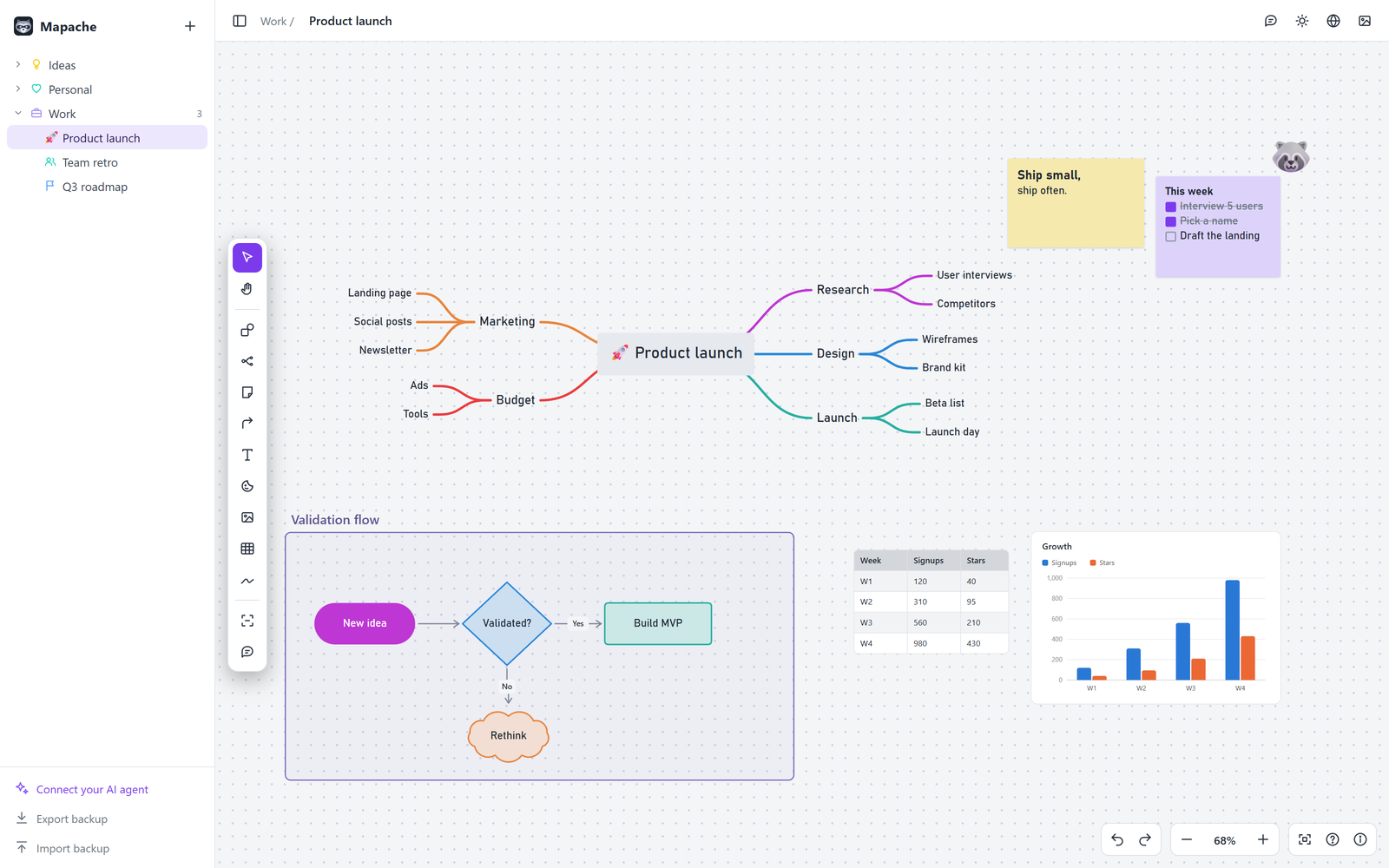Select the Text tool
Viewport: 1389px width, 868px height.
point(247,455)
